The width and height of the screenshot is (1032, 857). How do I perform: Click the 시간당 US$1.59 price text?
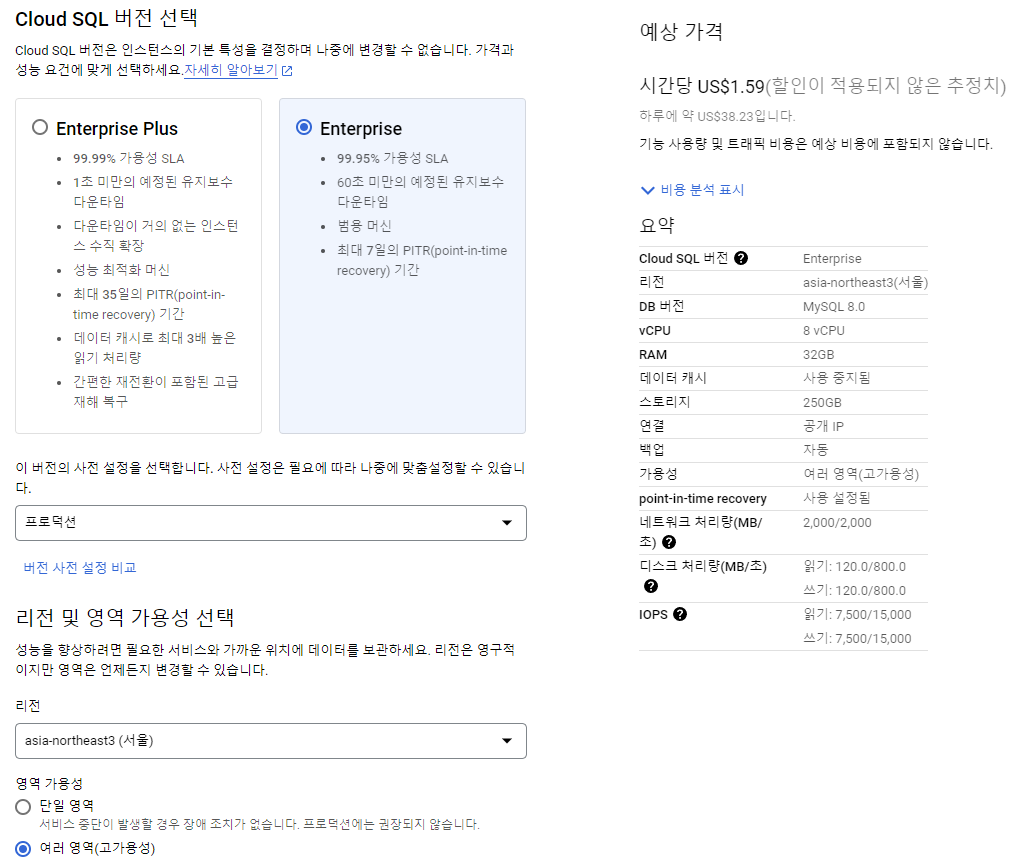pyautogui.click(x=702, y=86)
